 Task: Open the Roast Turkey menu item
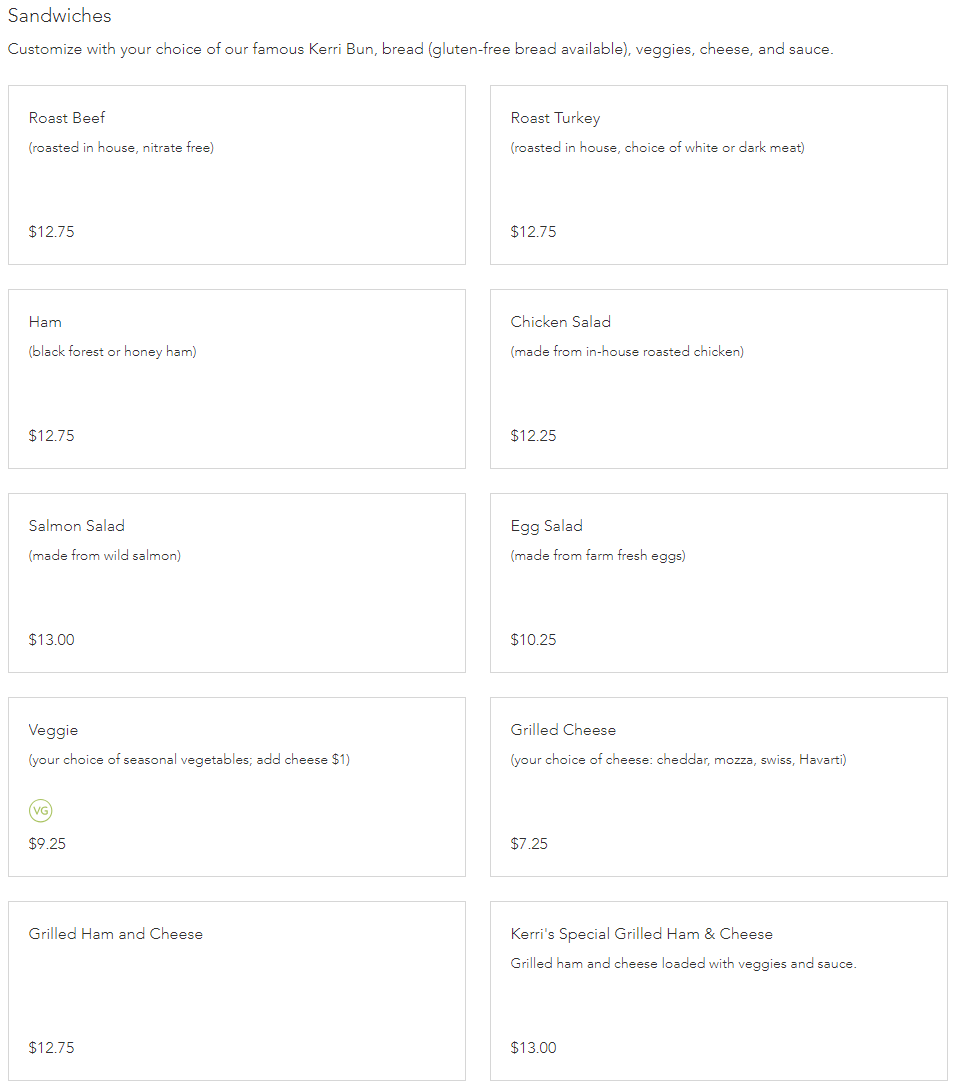pos(719,175)
